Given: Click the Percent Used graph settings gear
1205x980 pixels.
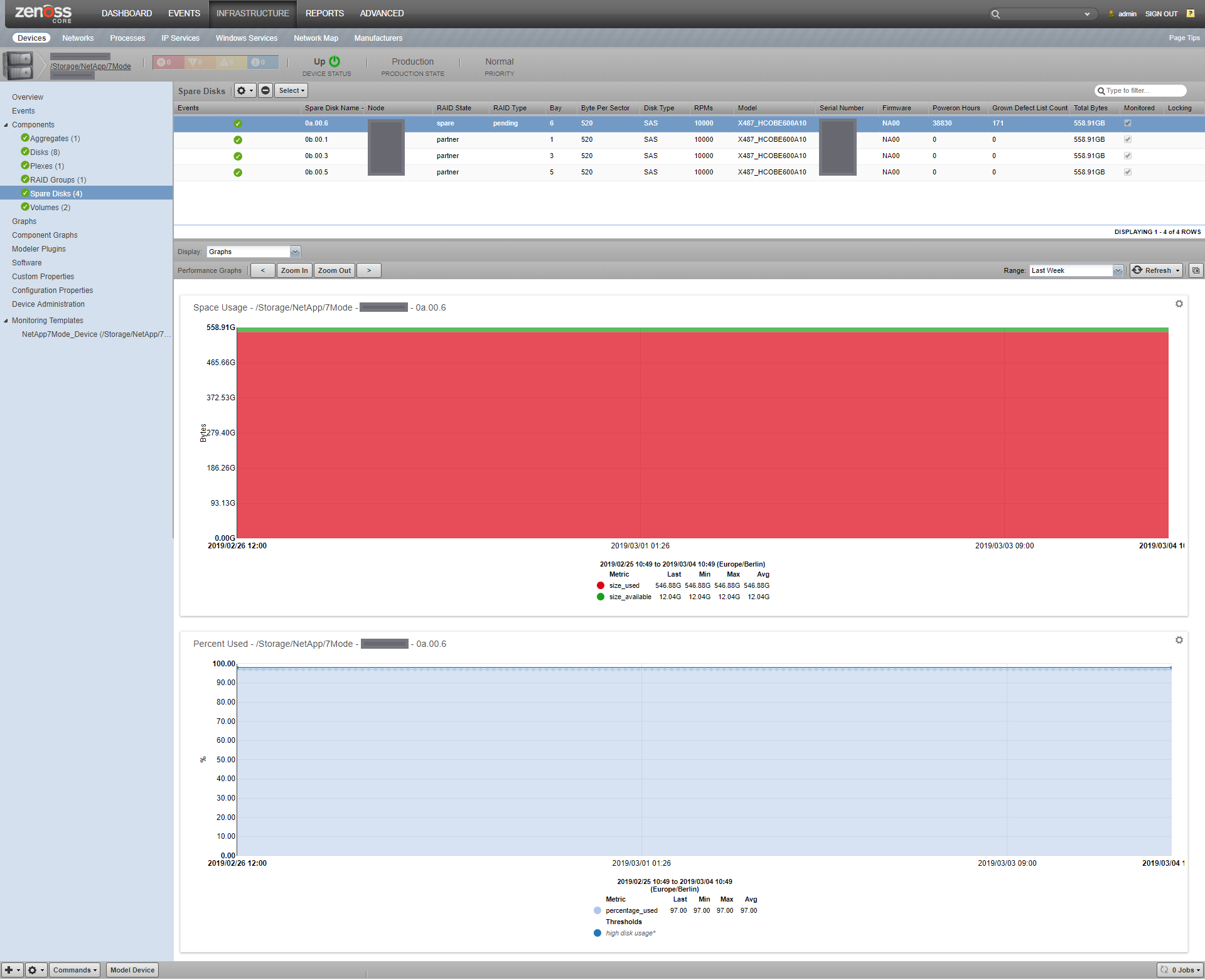Looking at the screenshot, I should click(1179, 641).
